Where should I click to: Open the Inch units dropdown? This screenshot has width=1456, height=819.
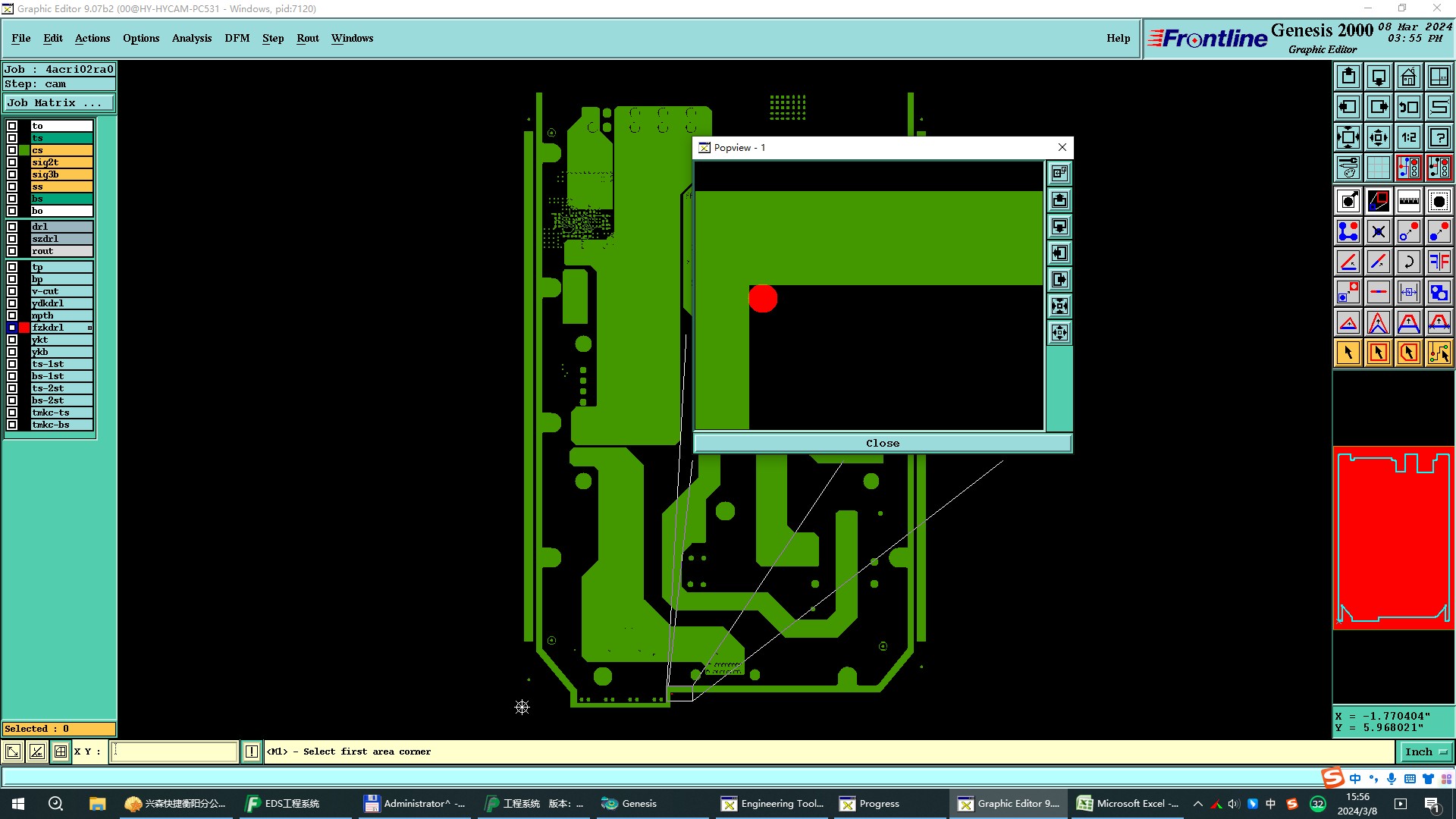click(x=1426, y=752)
